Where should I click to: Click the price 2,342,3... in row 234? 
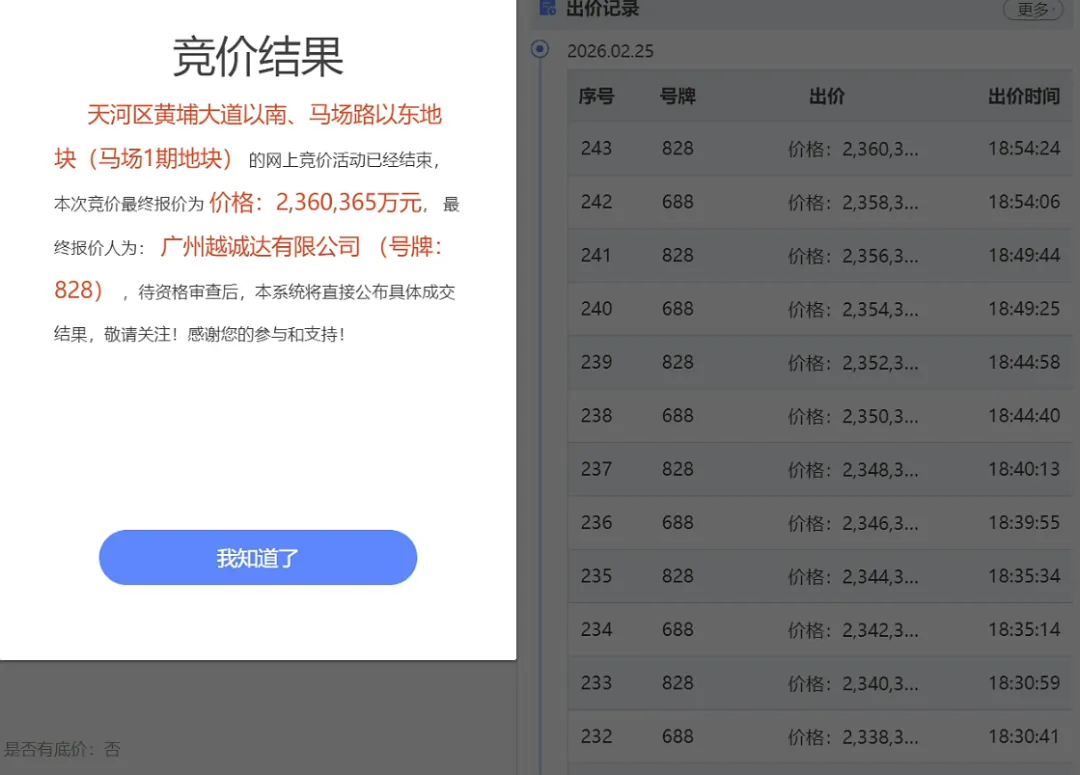click(x=853, y=630)
